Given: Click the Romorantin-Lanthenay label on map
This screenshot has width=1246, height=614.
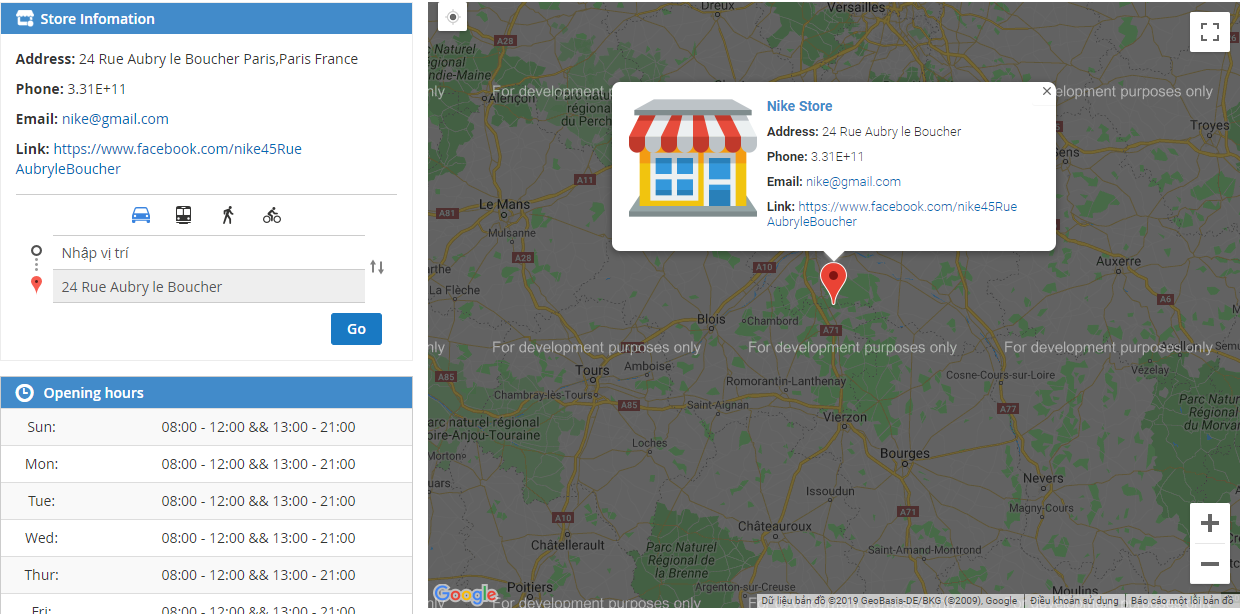Looking at the screenshot, I should click(784, 381).
